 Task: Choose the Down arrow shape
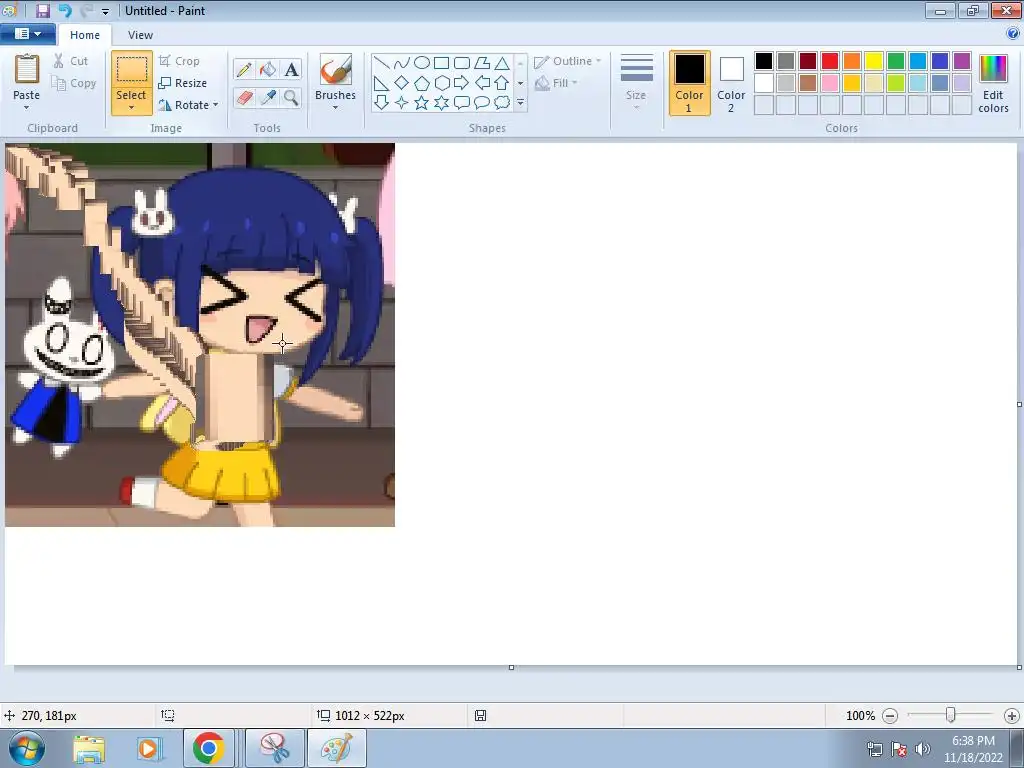(381, 103)
